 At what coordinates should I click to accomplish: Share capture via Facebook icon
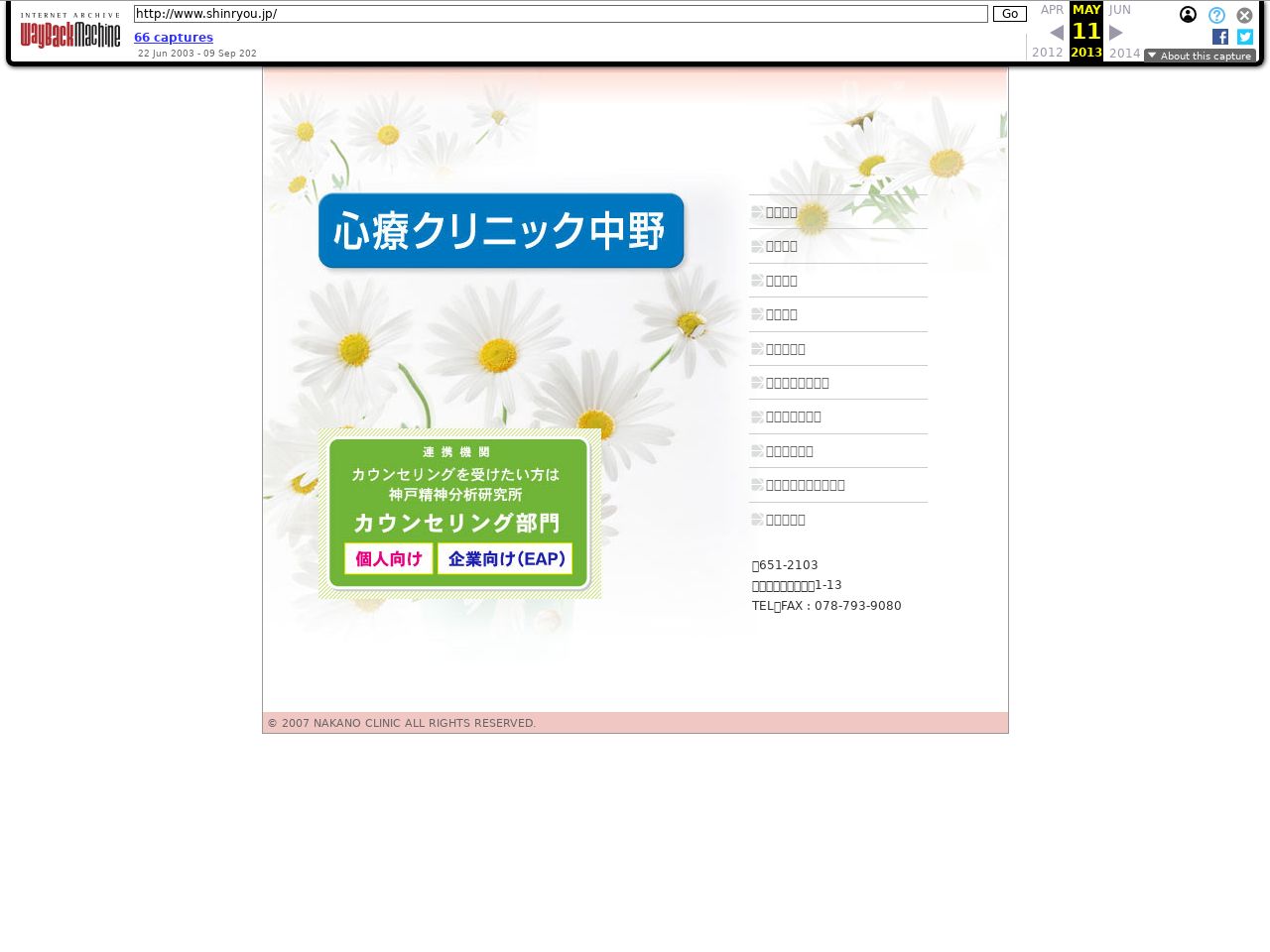tap(1220, 37)
